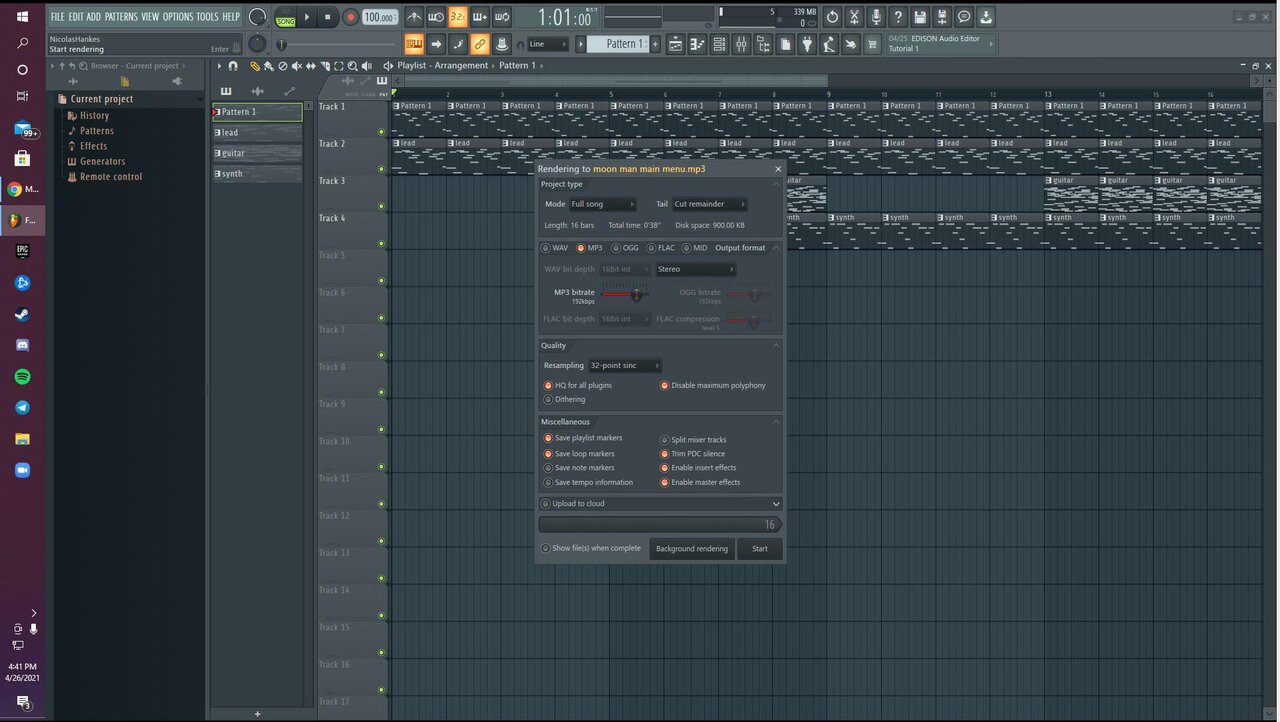Toggle Trim PDC silence
This screenshot has width=1280, height=722.
pos(692,454)
